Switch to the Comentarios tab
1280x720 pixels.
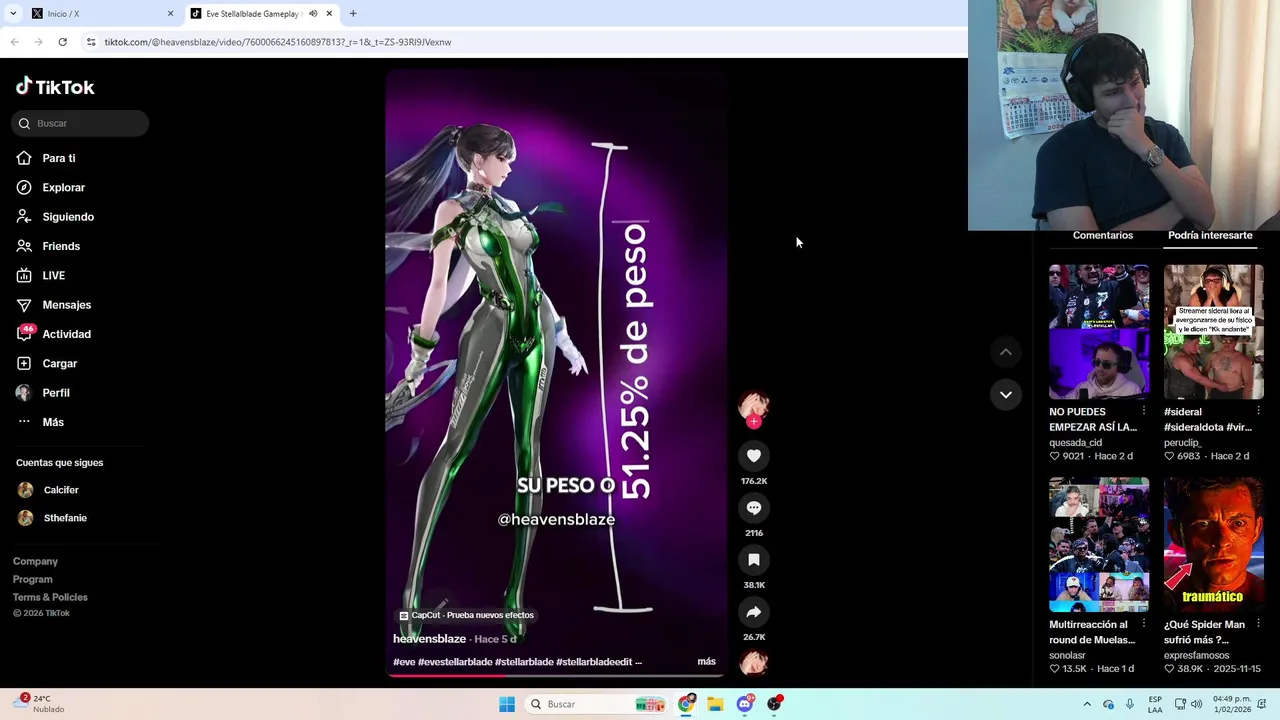pyautogui.click(x=1102, y=236)
